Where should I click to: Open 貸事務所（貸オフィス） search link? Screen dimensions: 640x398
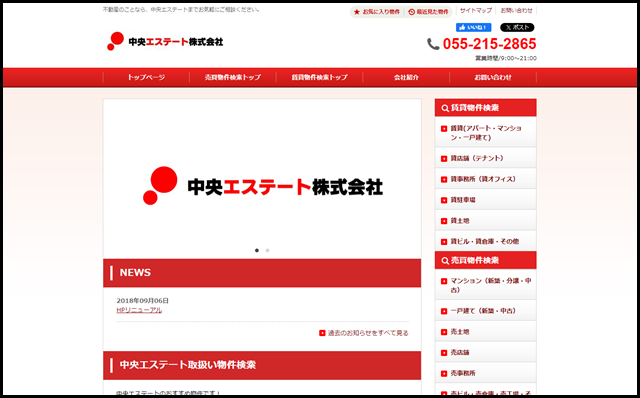coord(486,179)
